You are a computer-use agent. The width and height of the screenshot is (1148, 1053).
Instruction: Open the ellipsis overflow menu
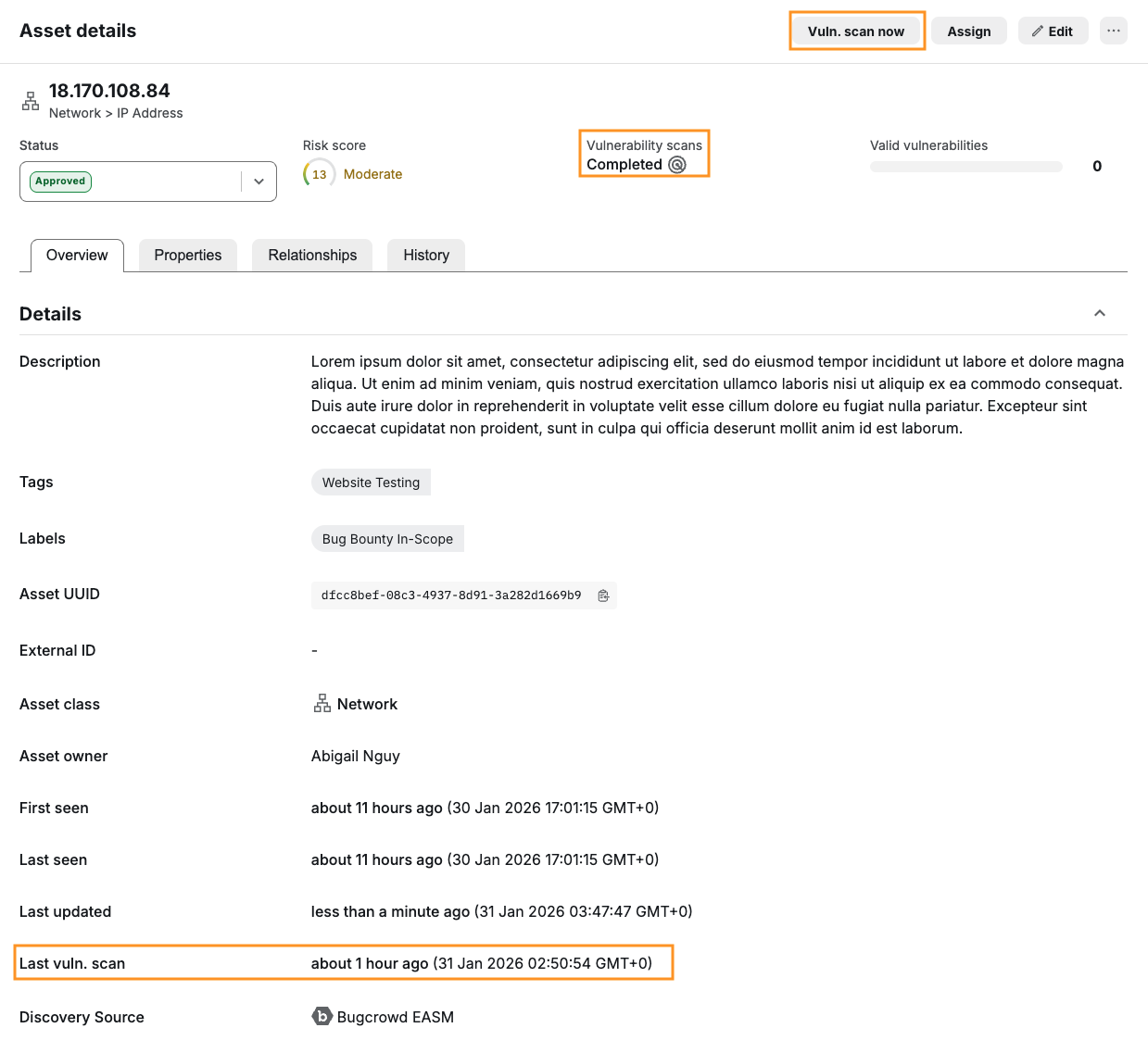coord(1113,30)
